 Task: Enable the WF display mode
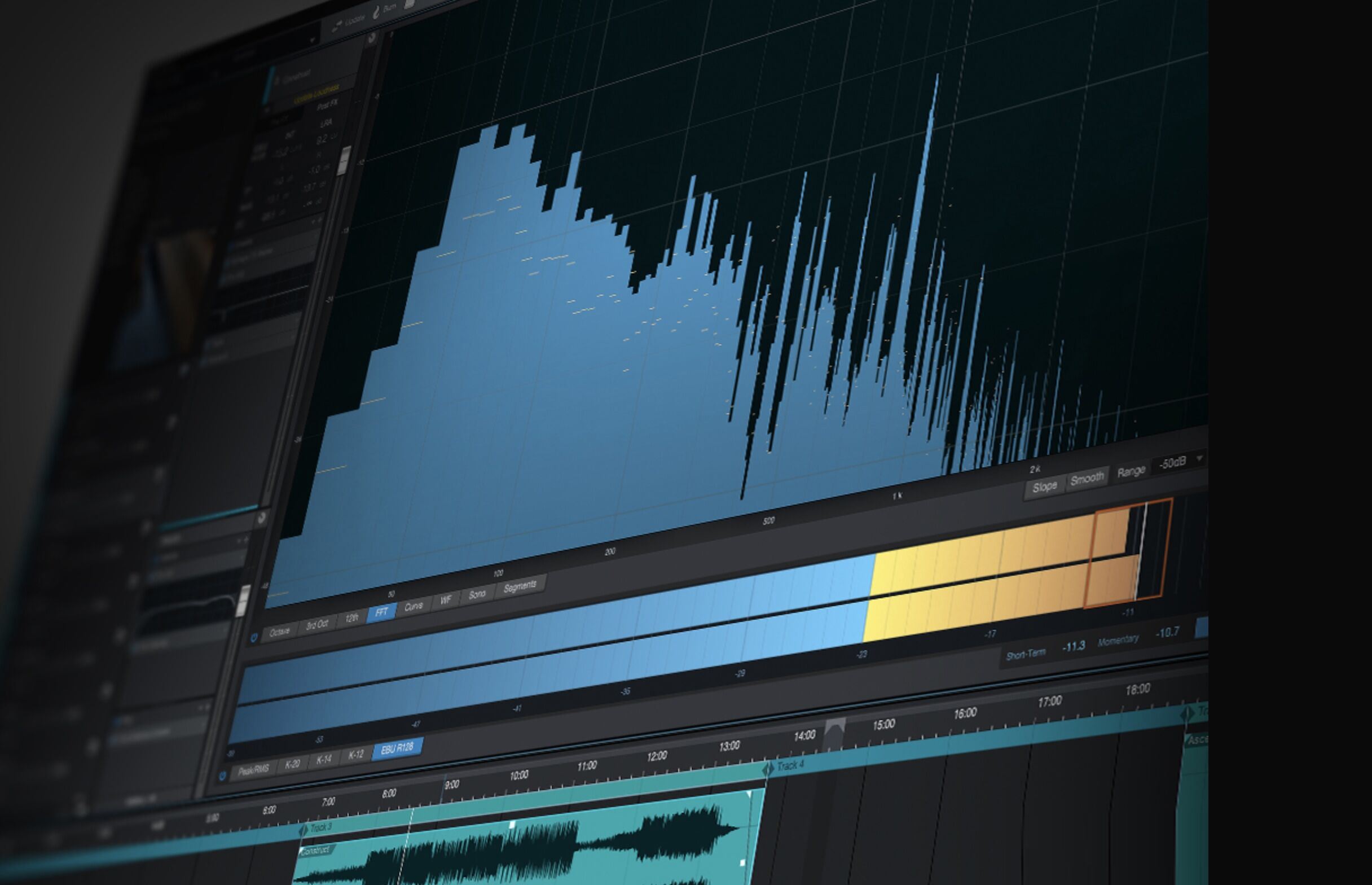(x=447, y=599)
